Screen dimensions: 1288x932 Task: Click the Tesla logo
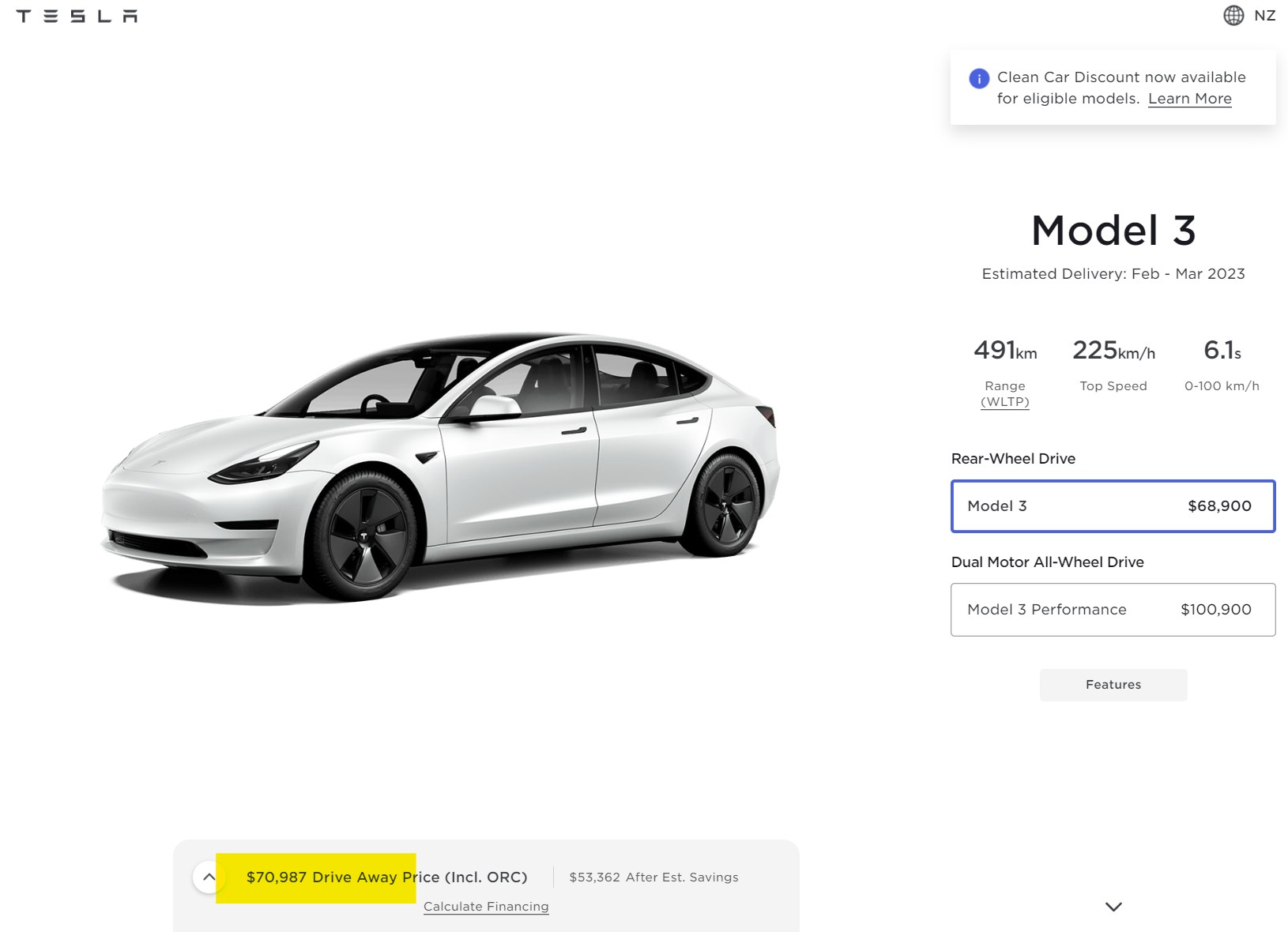click(x=77, y=16)
